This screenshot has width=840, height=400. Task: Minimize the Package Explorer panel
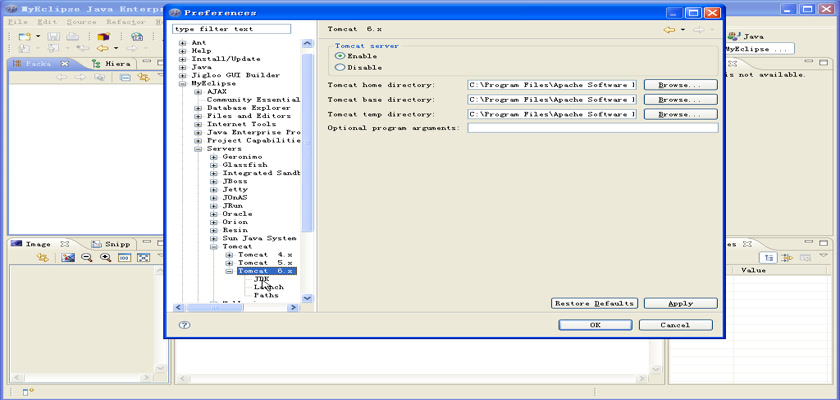pyautogui.click(x=147, y=63)
